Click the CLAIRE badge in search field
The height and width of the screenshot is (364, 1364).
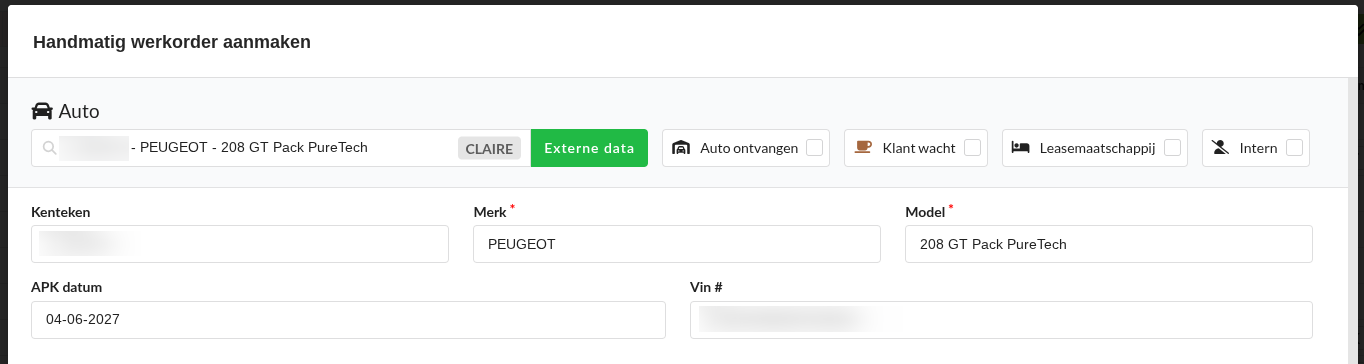click(490, 149)
